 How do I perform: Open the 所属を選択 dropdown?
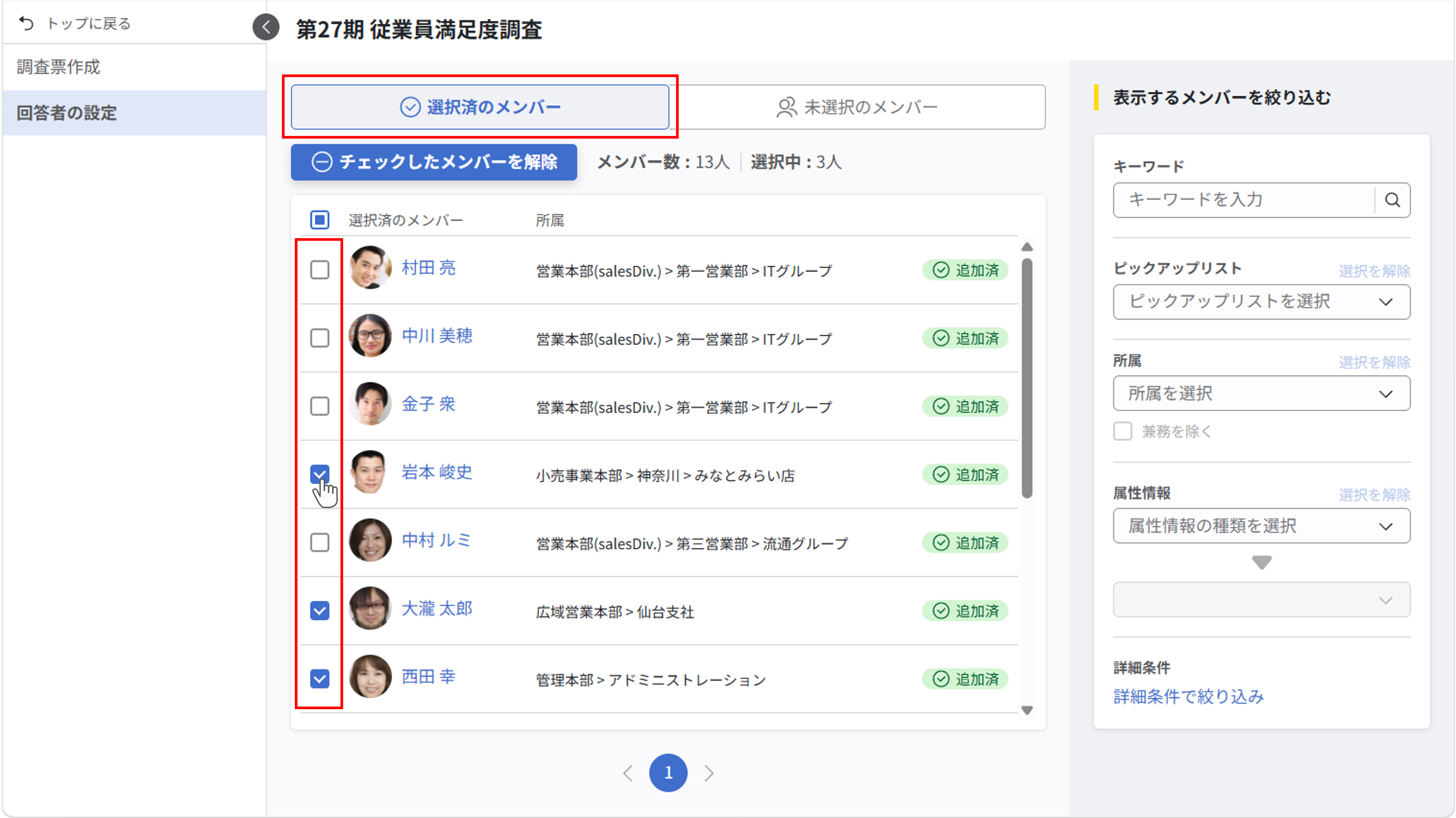1261,393
